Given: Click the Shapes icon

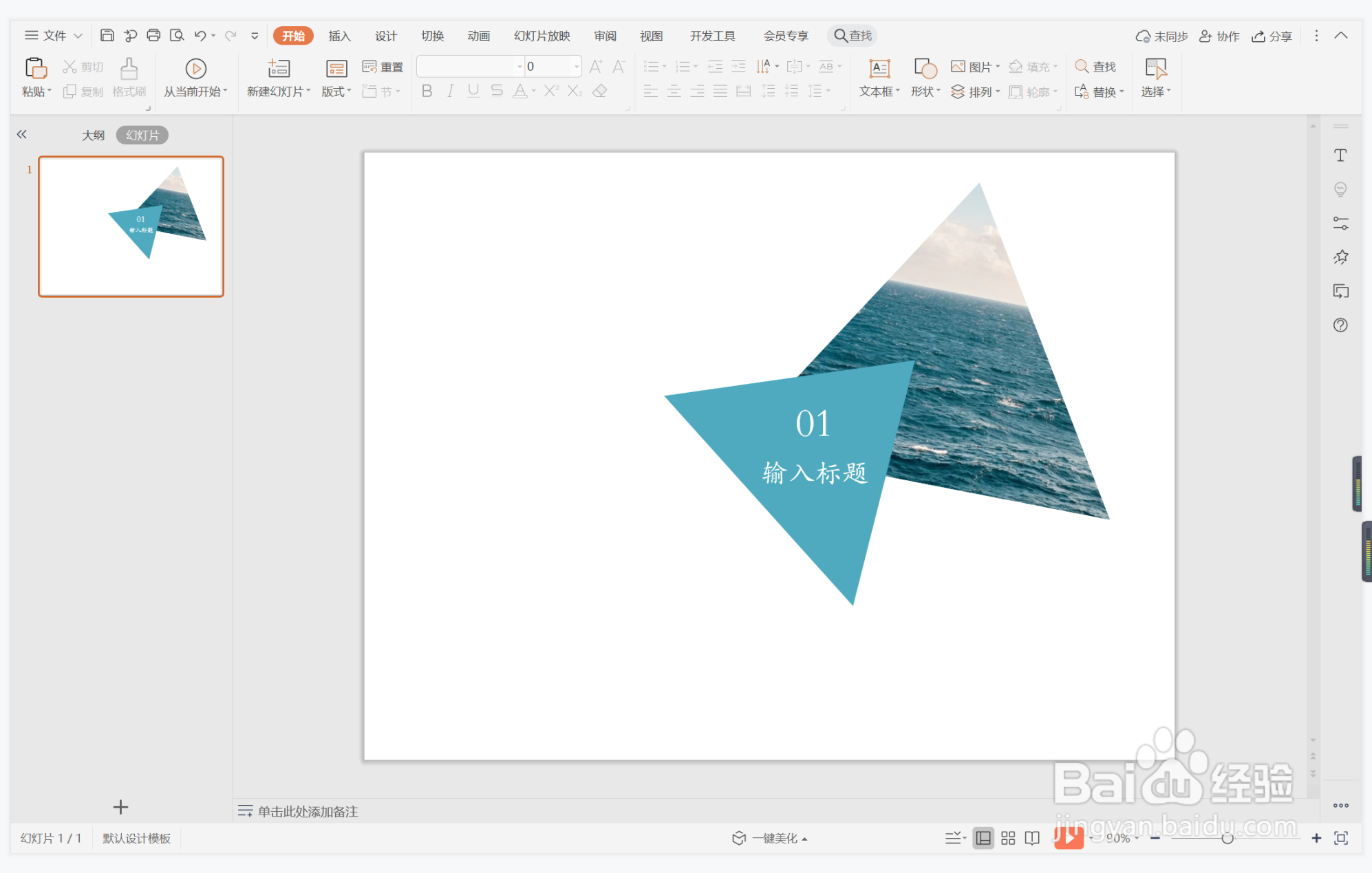Looking at the screenshot, I should 925,68.
